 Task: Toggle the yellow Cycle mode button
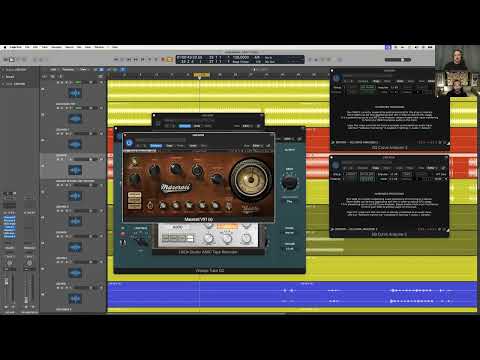[170, 59]
